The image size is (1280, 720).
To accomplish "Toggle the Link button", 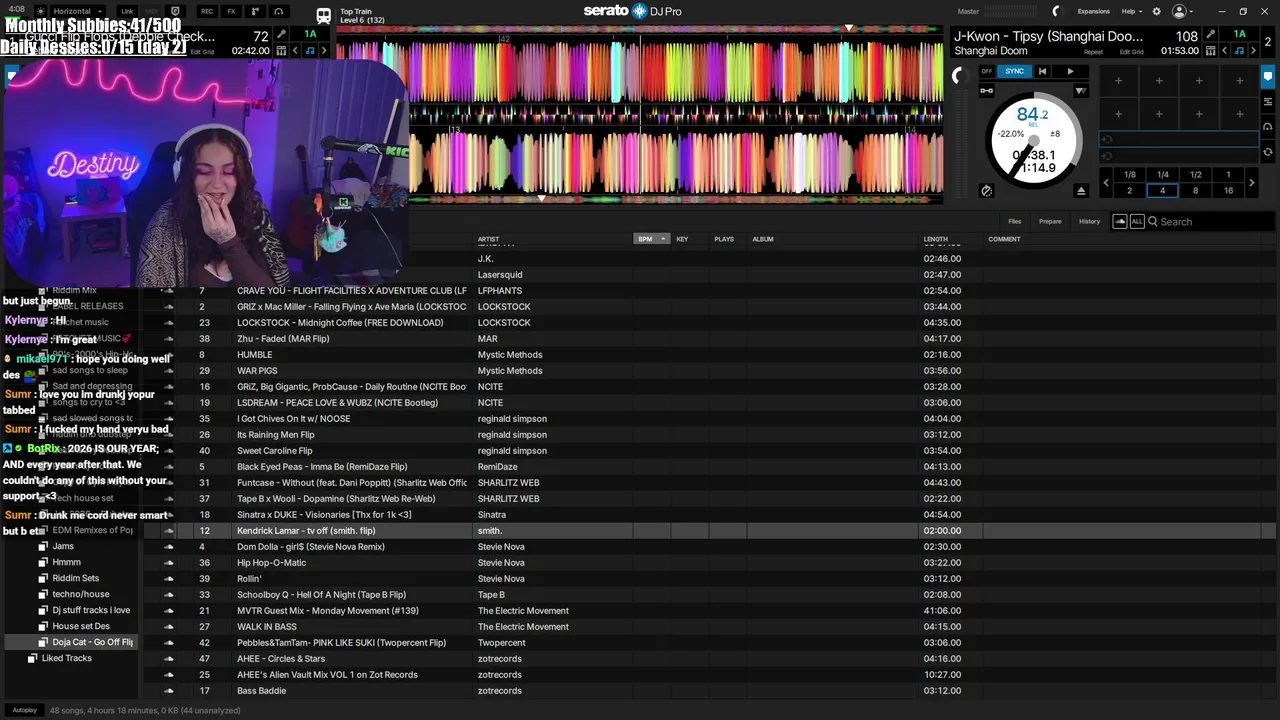I will pos(127,11).
